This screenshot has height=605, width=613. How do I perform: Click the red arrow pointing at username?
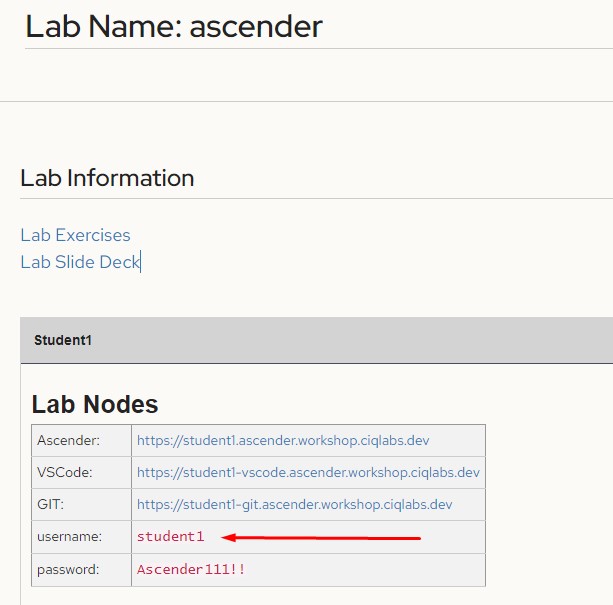click(x=320, y=538)
